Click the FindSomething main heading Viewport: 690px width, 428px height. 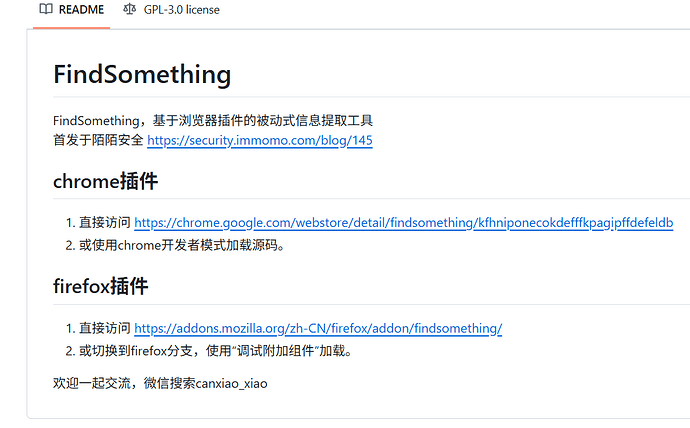142,74
